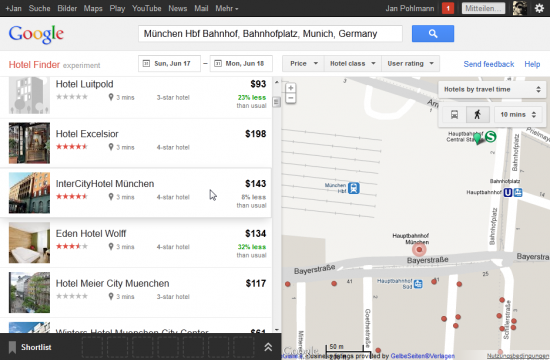Screen dimensions: 550x360
Task: Click Hotel Excelsior star rating
Action: 72,147
